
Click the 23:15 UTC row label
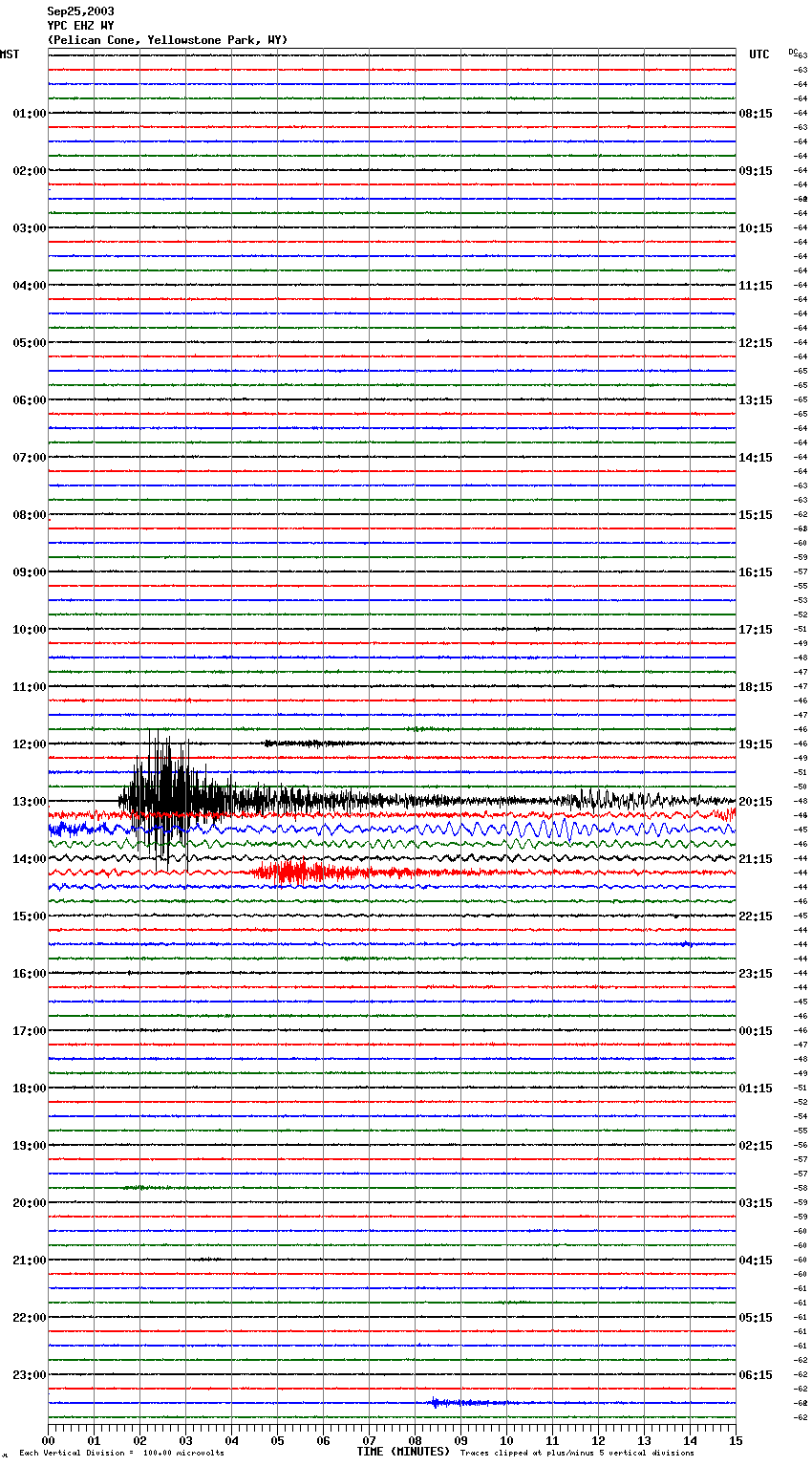(756, 974)
